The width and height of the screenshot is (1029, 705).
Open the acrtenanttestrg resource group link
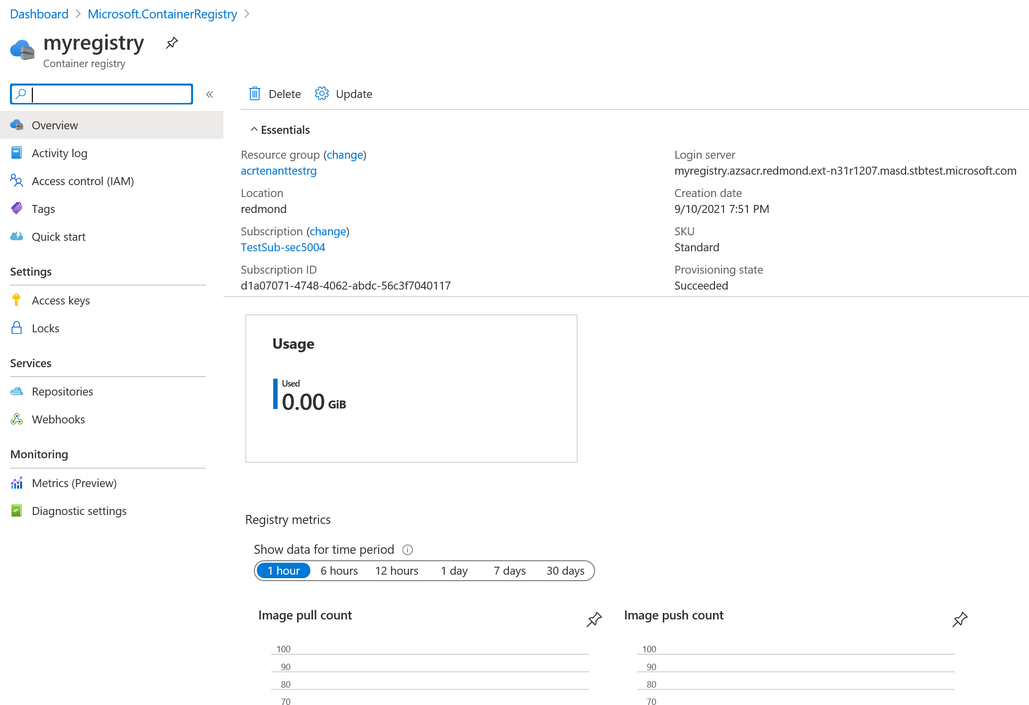(x=279, y=171)
